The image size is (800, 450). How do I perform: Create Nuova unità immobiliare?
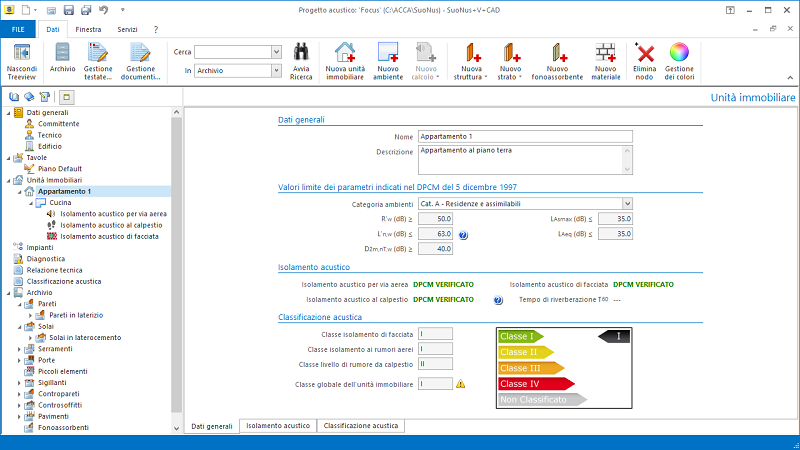click(x=345, y=62)
